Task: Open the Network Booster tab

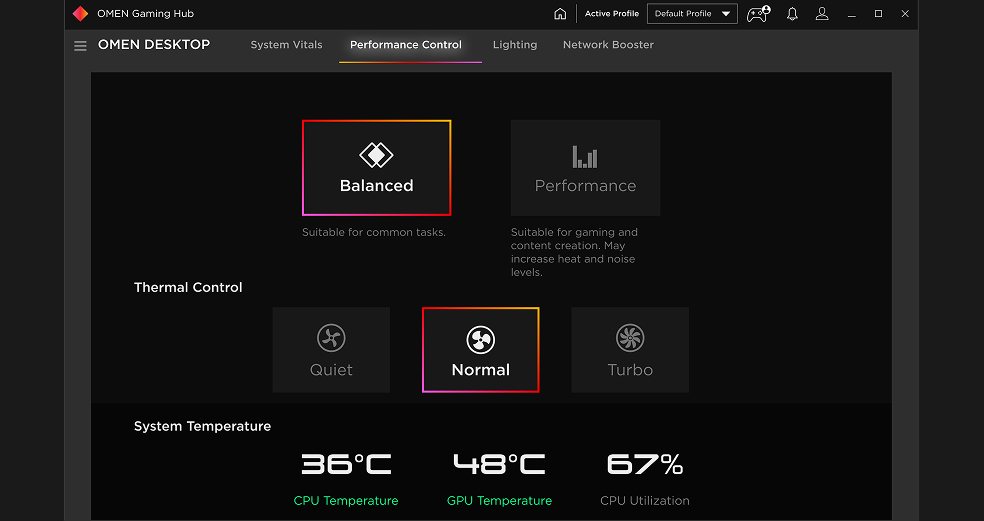Action: (608, 45)
